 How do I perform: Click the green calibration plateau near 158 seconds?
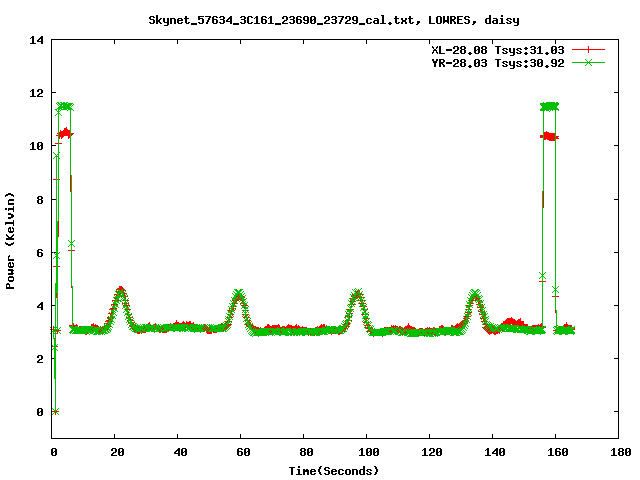click(549, 107)
